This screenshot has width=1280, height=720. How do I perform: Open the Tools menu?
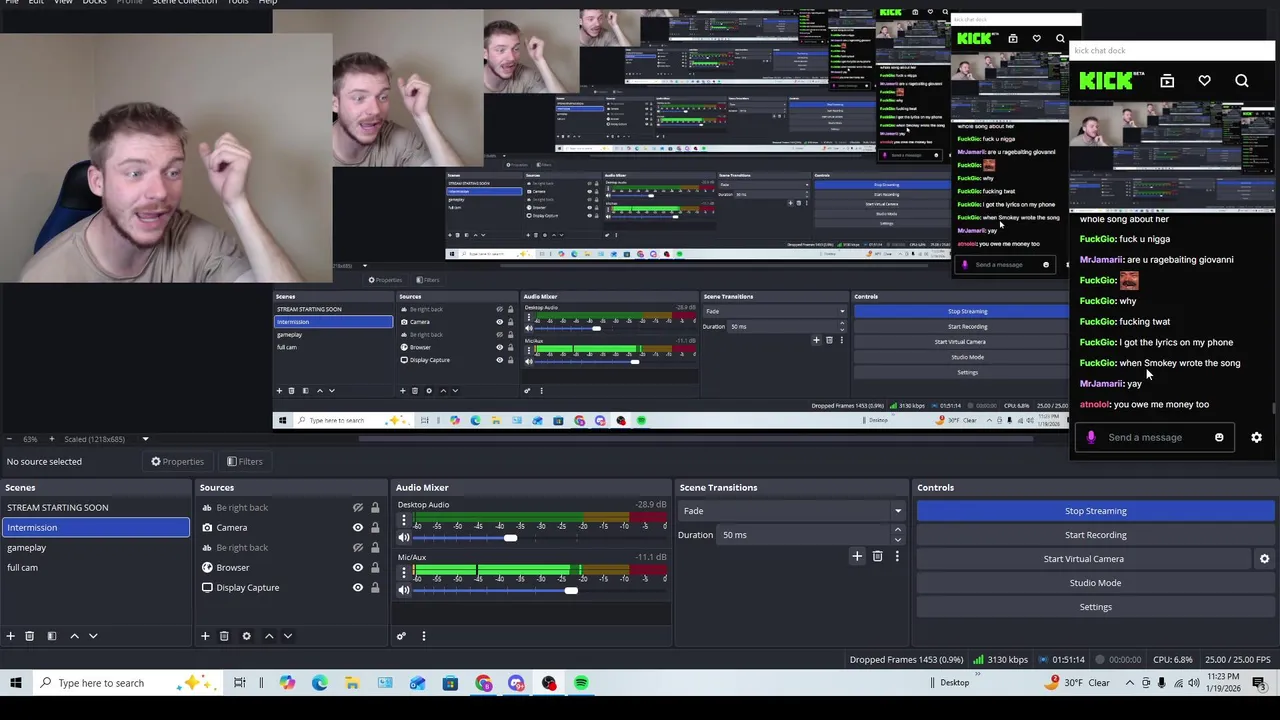pos(238,2)
